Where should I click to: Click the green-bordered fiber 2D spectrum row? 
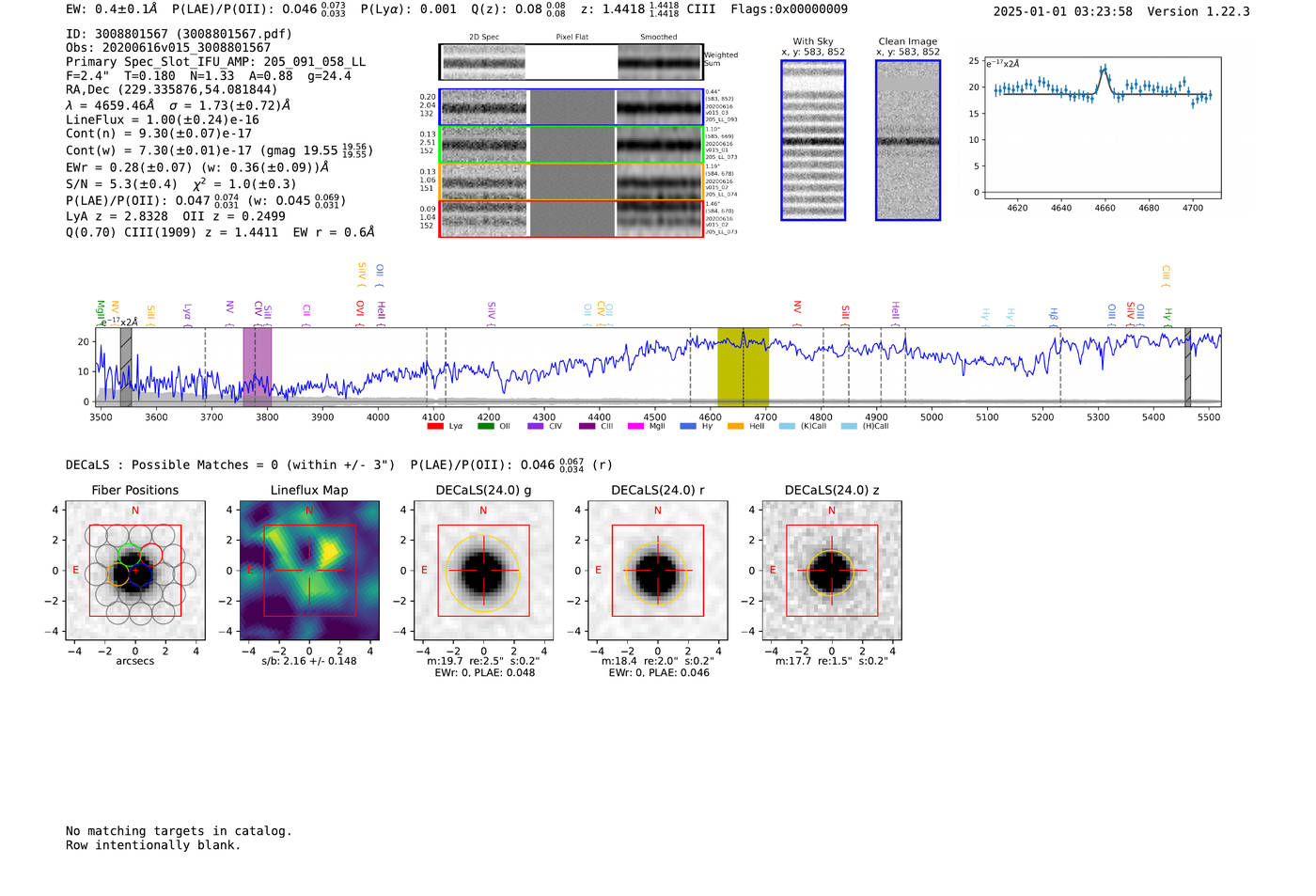point(572,145)
